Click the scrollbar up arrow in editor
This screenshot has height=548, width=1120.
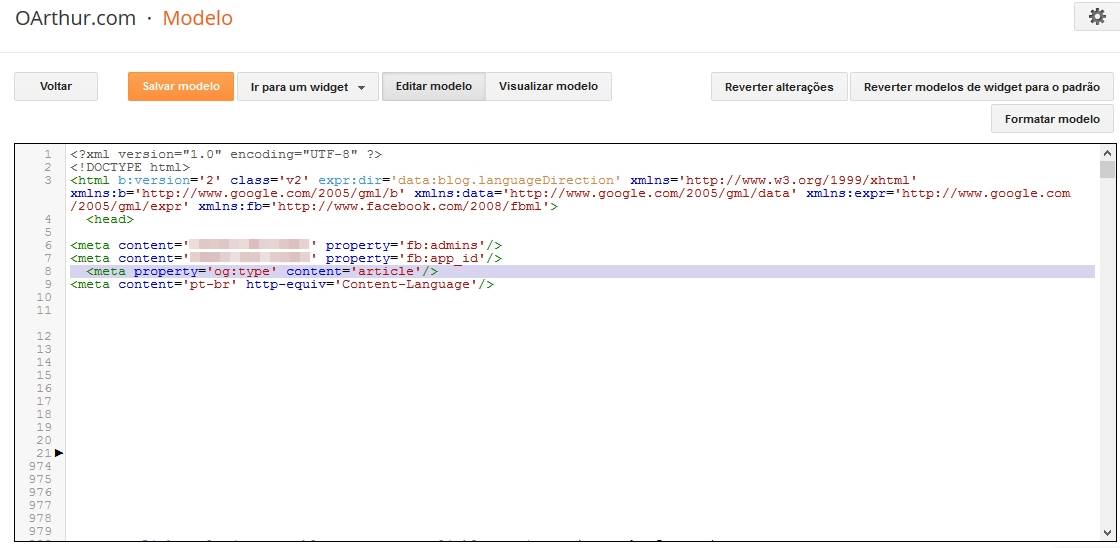pyautogui.click(x=1107, y=153)
